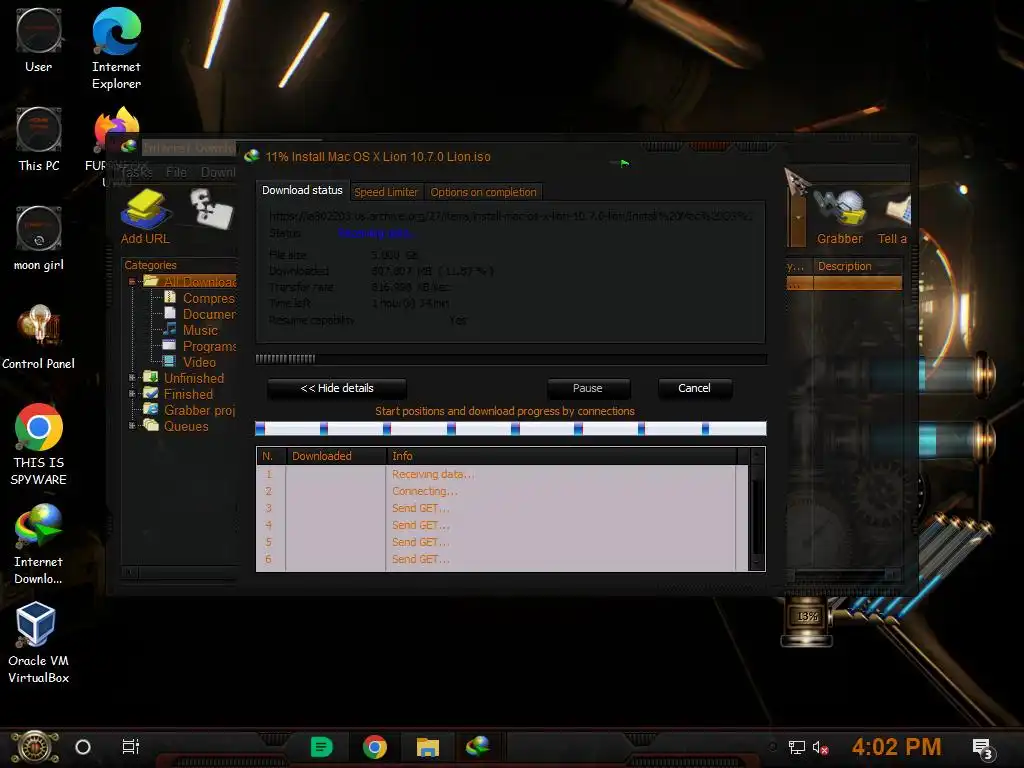Select the Unfinished category label
This screenshot has height=768, width=1024.
[x=193, y=378]
